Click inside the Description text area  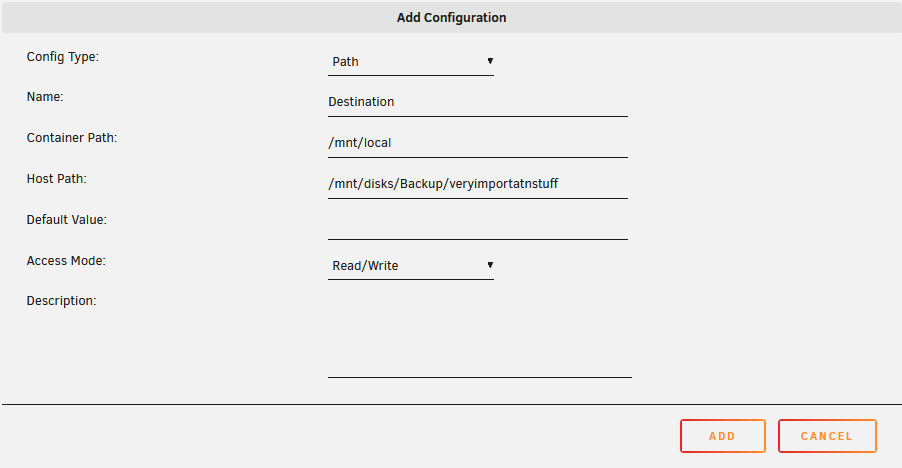480,335
